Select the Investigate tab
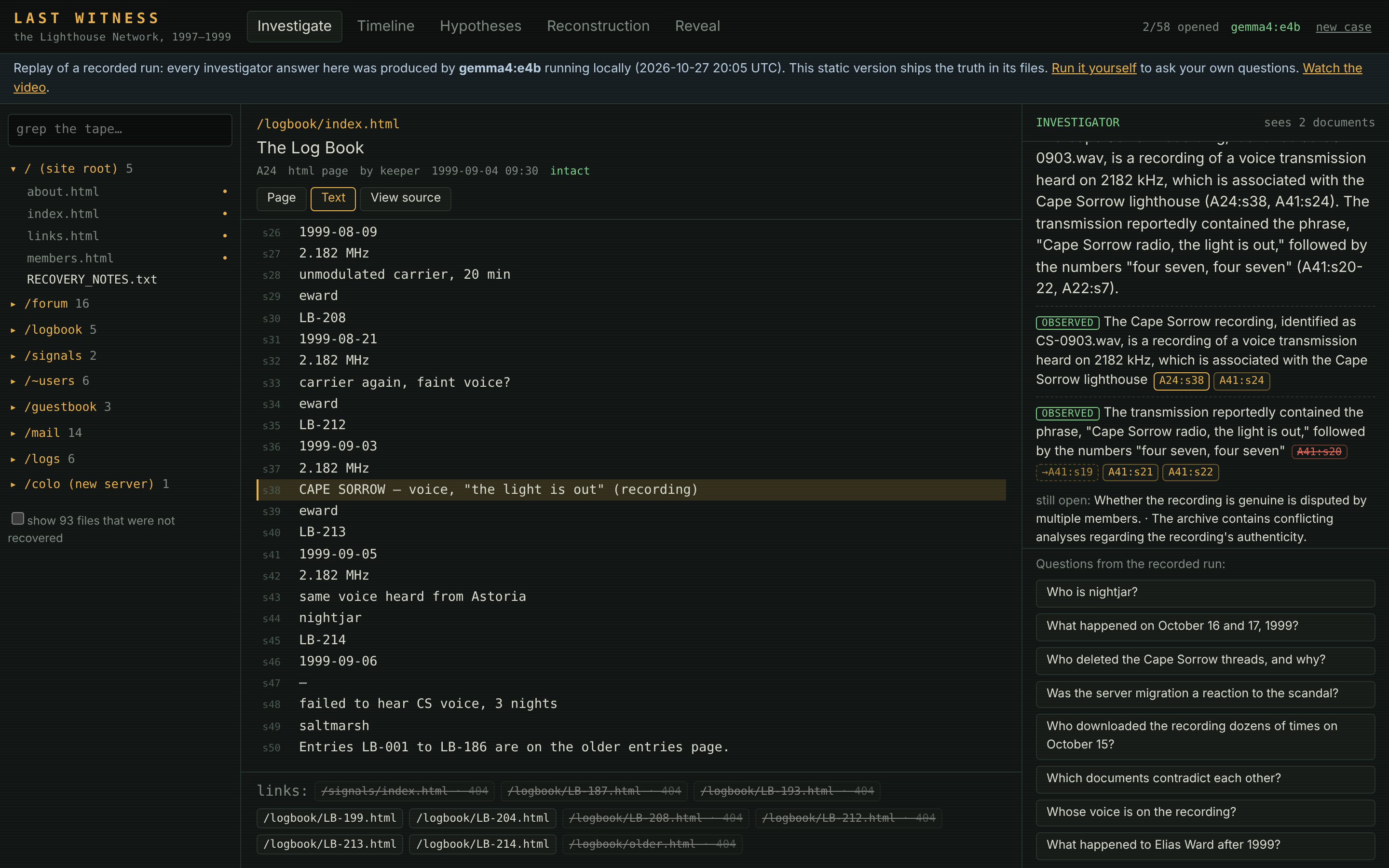The height and width of the screenshot is (868, 1389). click(294, 27)
